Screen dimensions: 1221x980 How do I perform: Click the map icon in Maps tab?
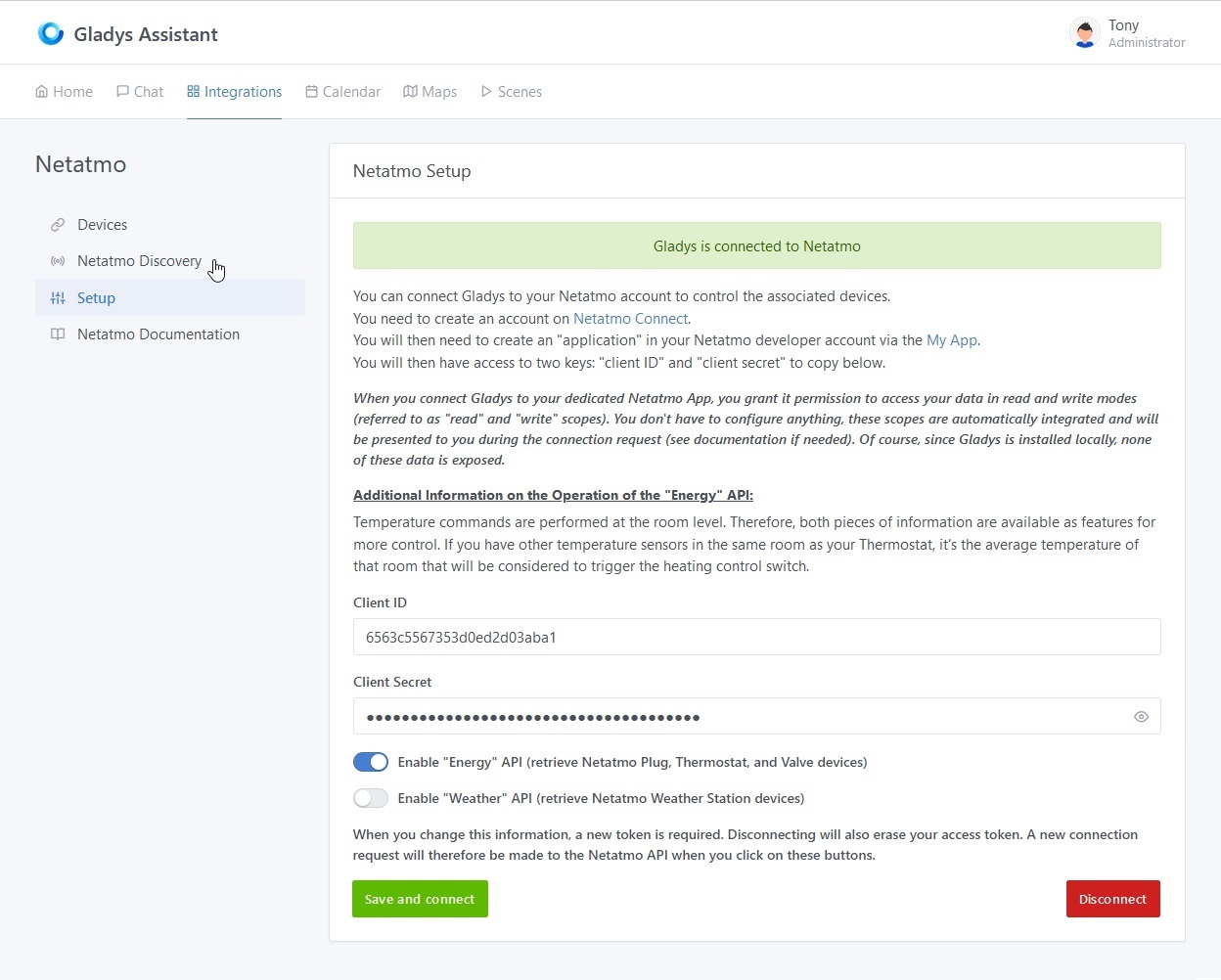[x=410, y=92]
